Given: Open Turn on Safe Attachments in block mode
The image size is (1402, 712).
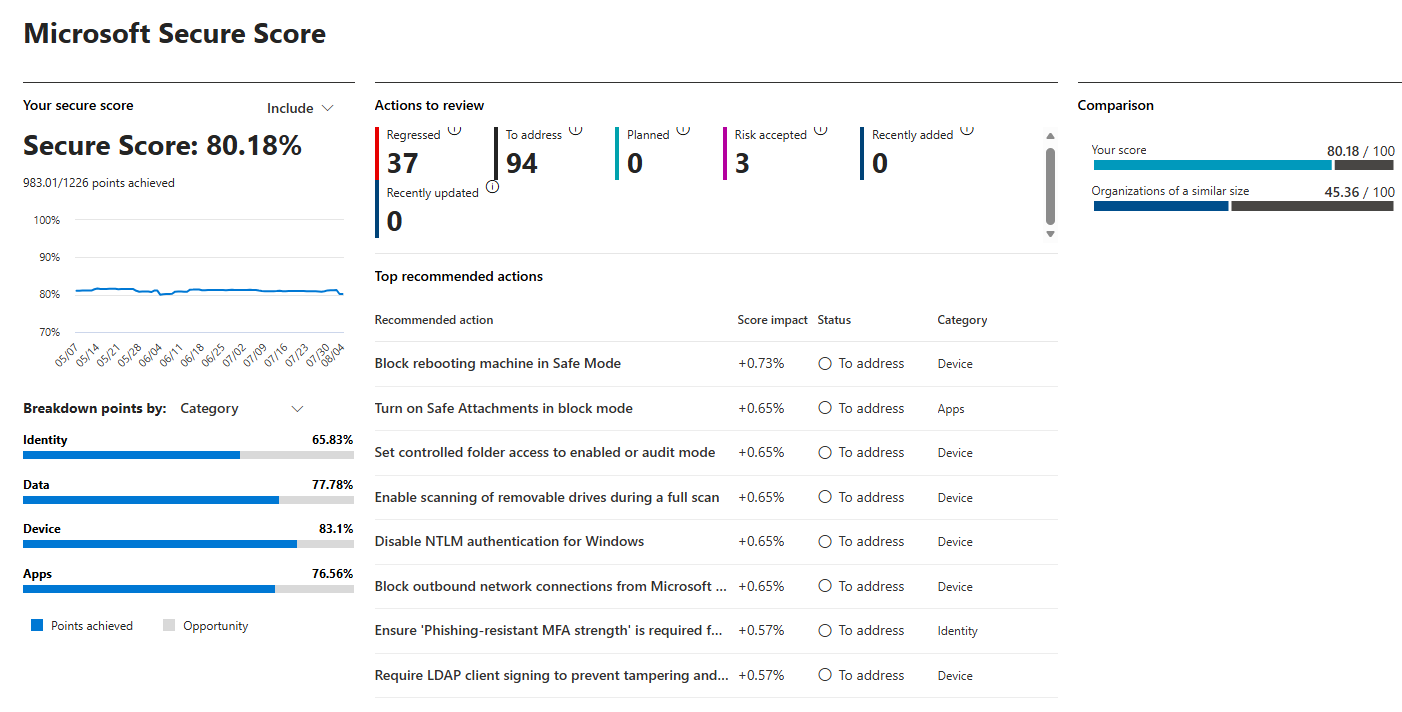Looking at the screenshot, I should click(504, 408).
